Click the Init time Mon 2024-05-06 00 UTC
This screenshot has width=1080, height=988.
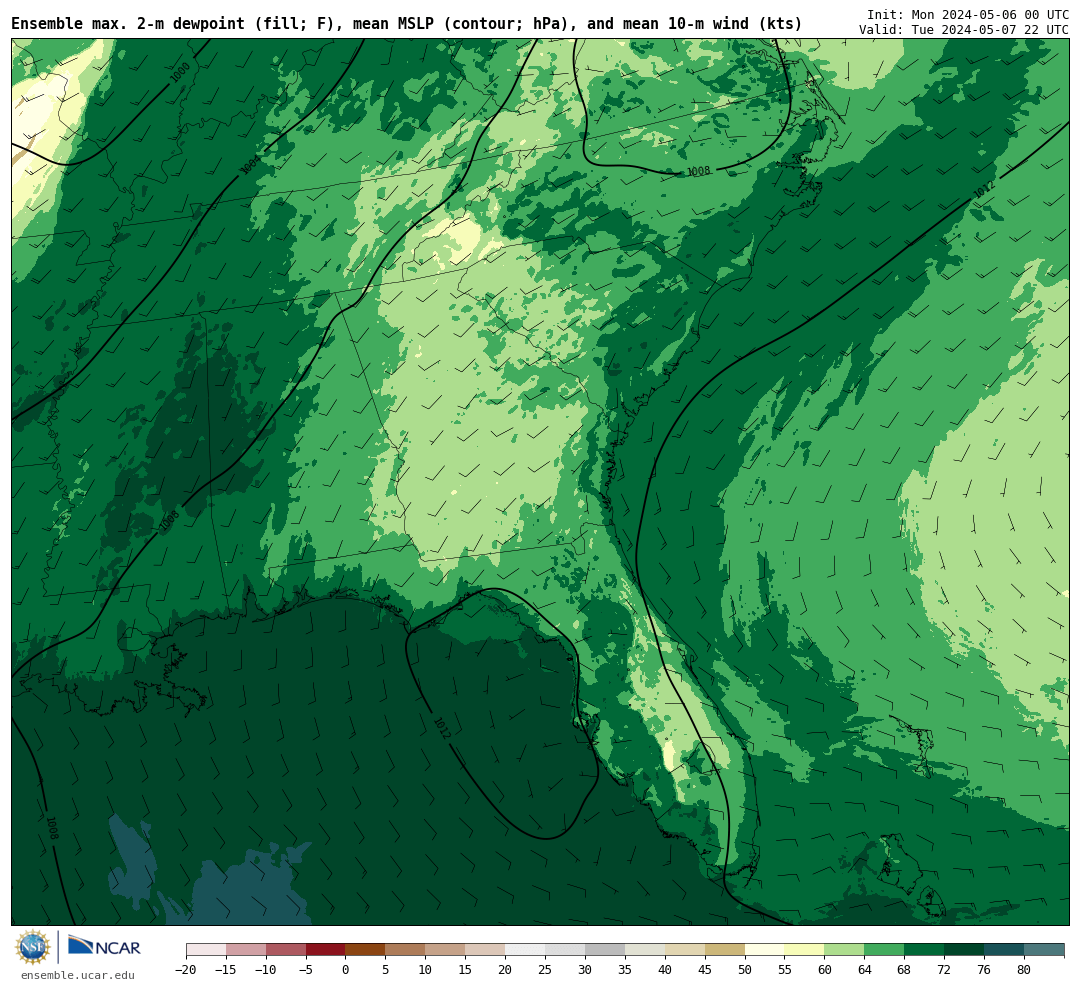(968, 14)
